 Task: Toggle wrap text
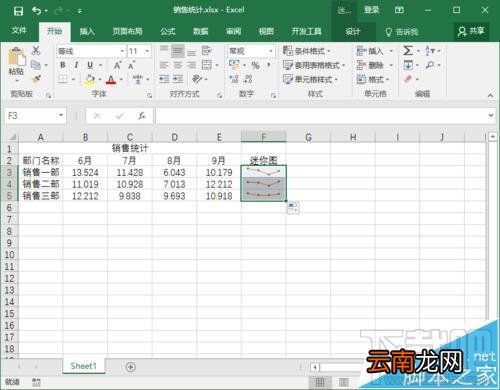point(207,51)
